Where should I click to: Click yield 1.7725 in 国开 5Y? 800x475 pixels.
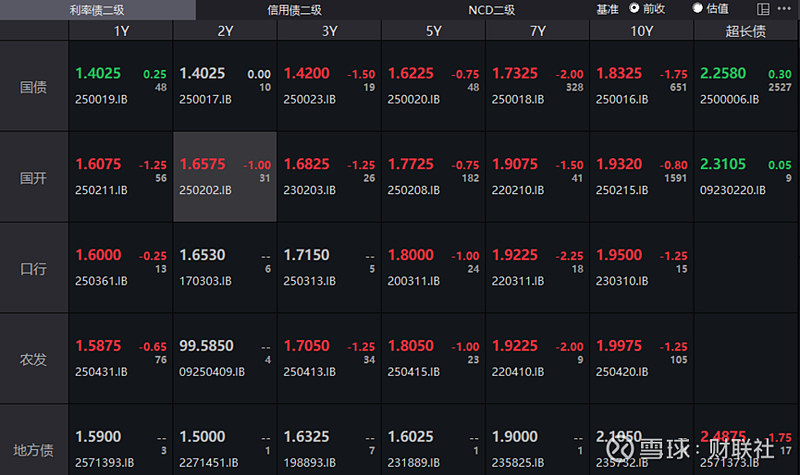411,164
